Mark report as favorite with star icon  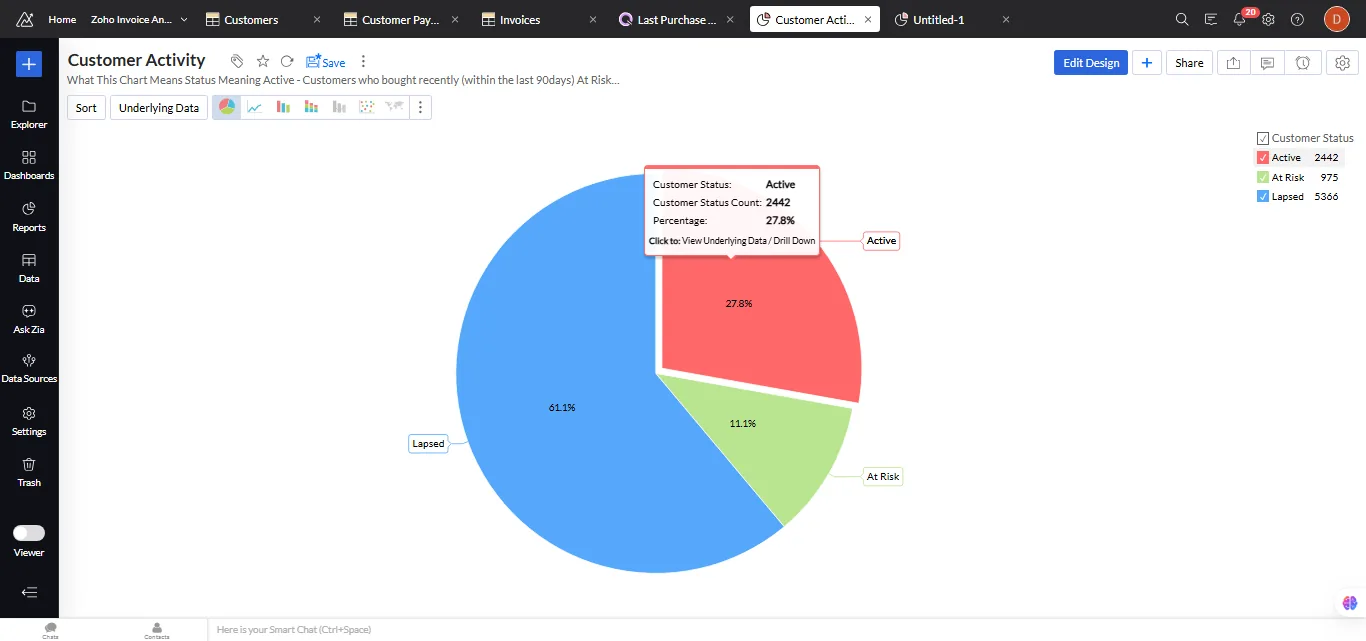coord(263,61)
